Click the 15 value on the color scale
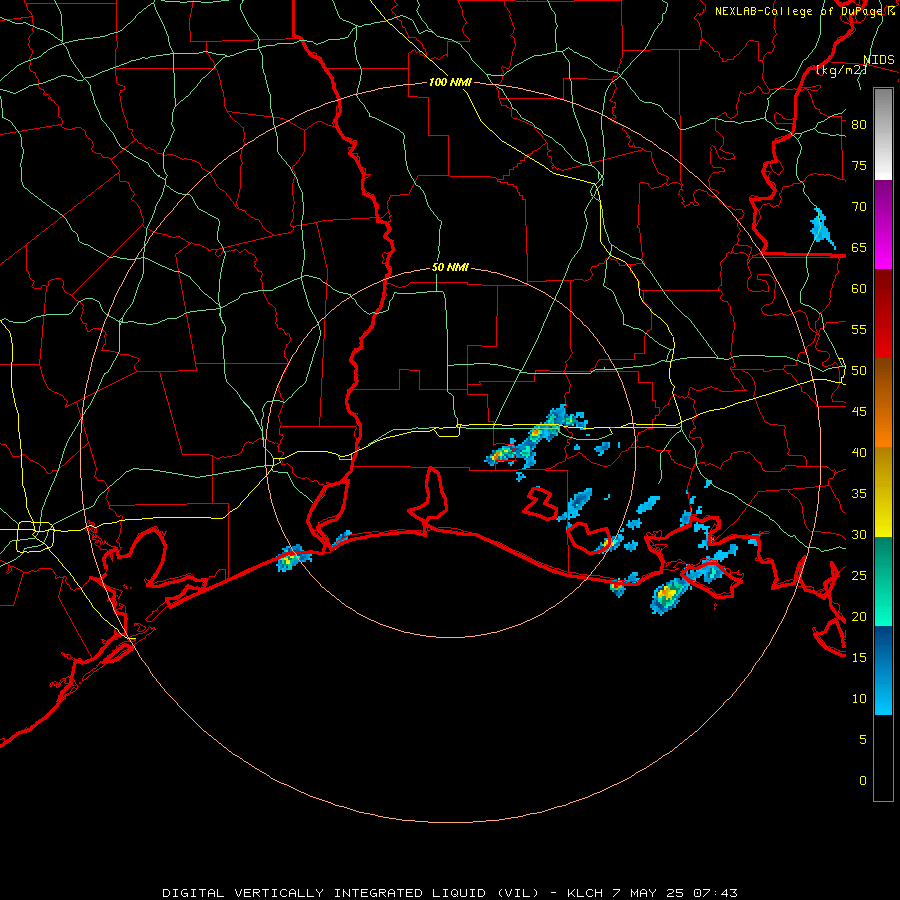Screen dimensions: 900x900 tap(859, 658)
